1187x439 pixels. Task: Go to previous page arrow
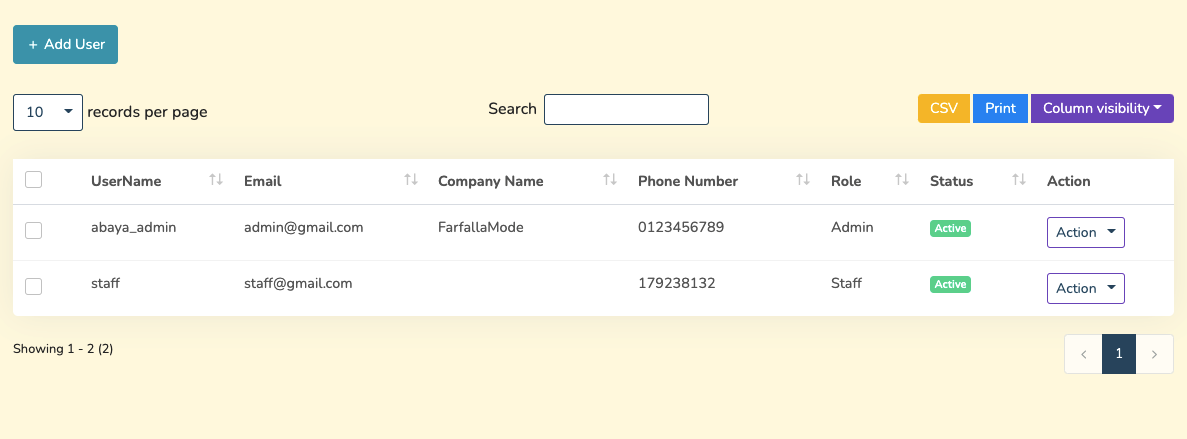click(x=1083, y=354)
